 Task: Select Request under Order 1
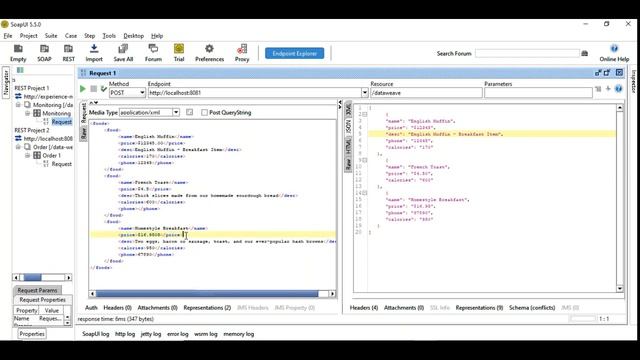click(x=62, y=164)
